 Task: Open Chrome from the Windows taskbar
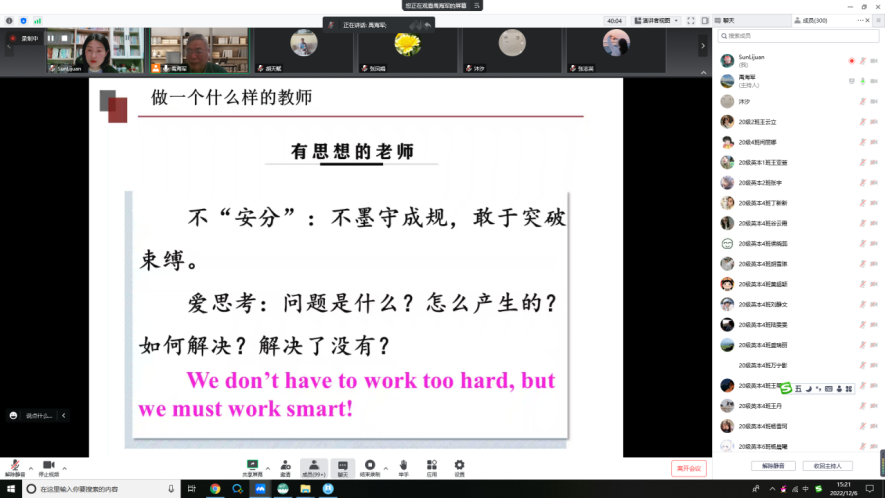coord(214,489)
